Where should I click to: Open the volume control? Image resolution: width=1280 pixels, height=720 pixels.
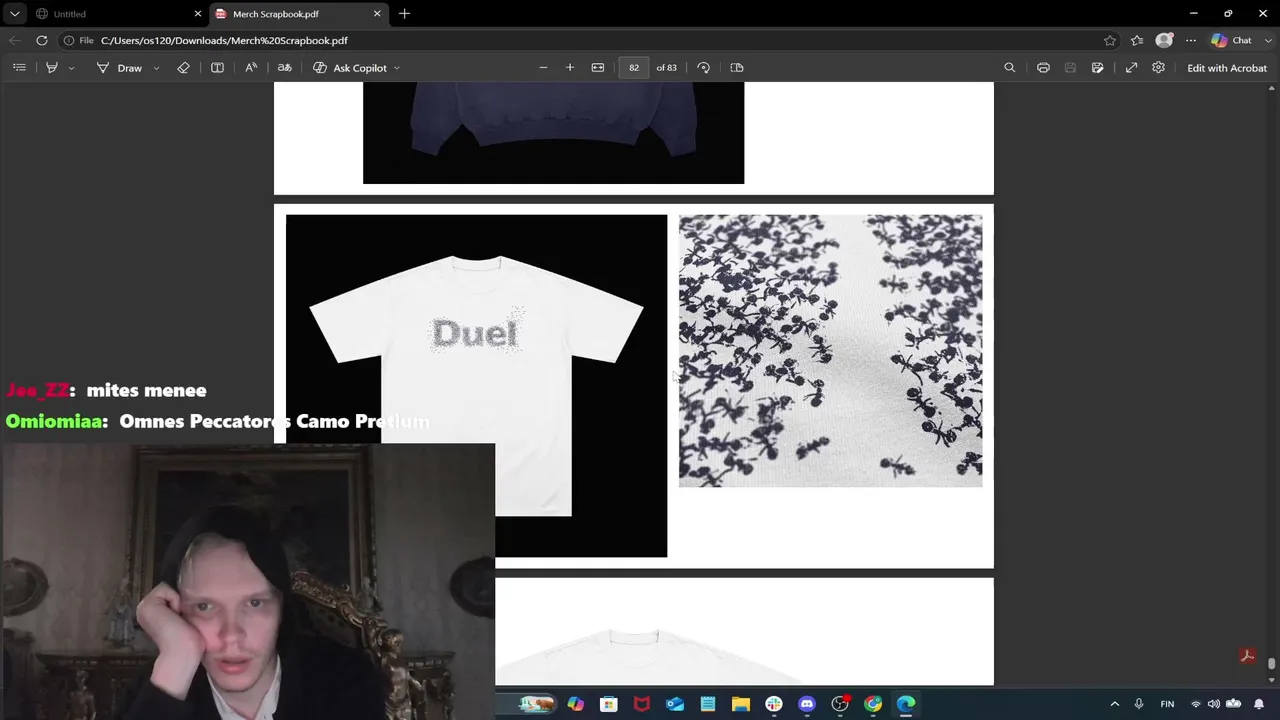1214,704
